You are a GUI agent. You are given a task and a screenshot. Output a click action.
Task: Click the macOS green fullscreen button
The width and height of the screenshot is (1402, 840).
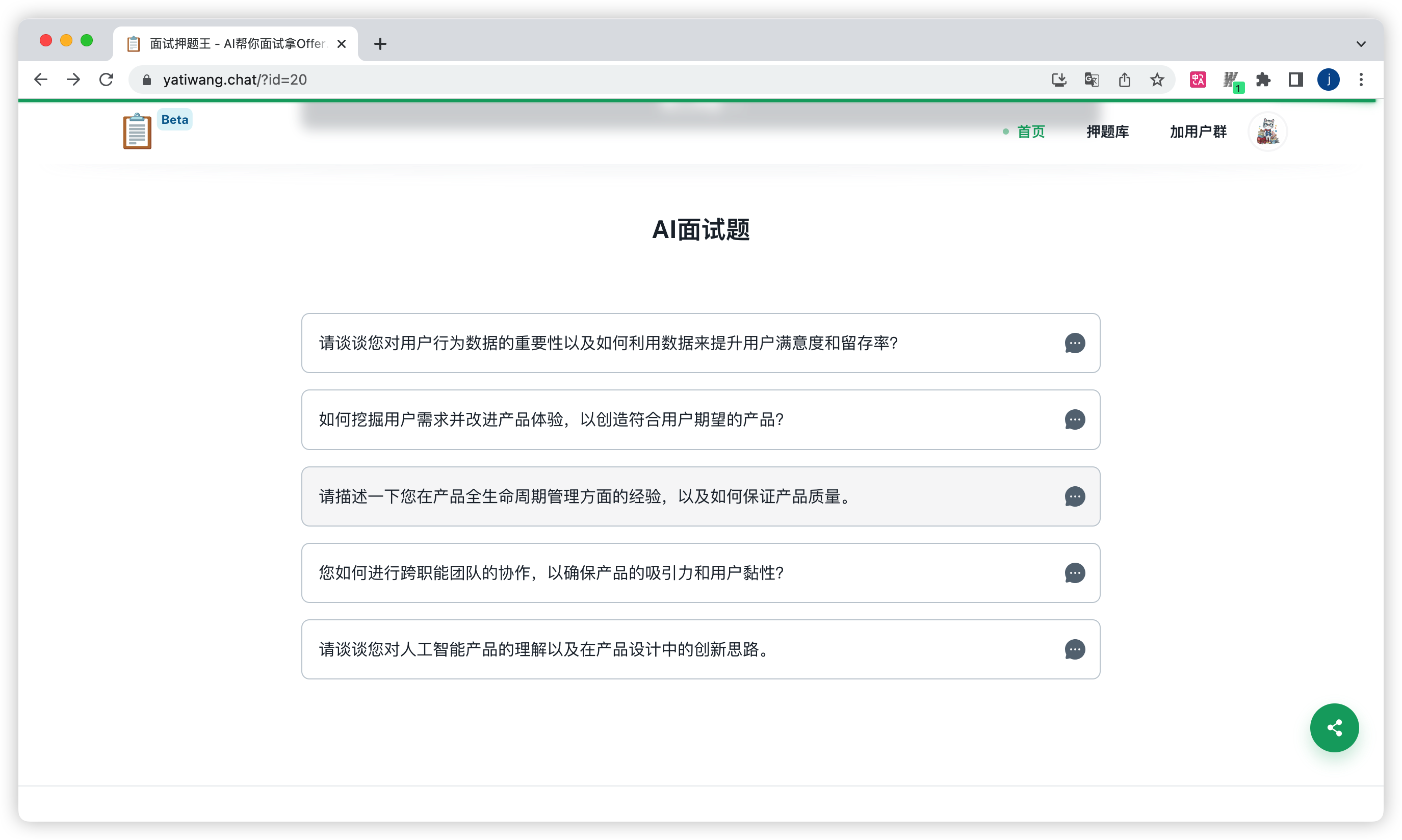point(87,40)
